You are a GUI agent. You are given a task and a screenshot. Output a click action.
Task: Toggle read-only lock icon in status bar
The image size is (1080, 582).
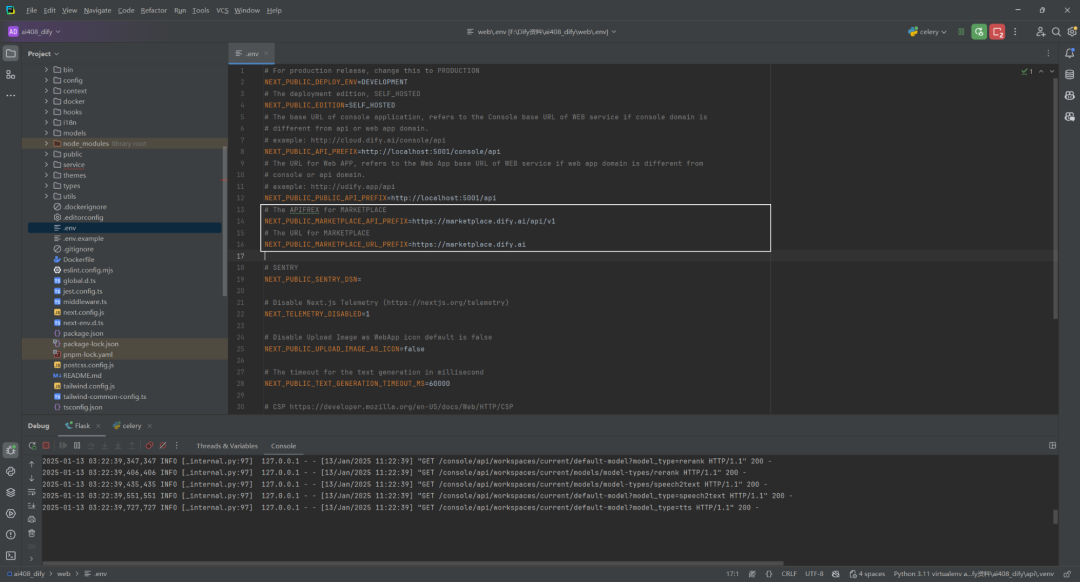(1067, 574)
